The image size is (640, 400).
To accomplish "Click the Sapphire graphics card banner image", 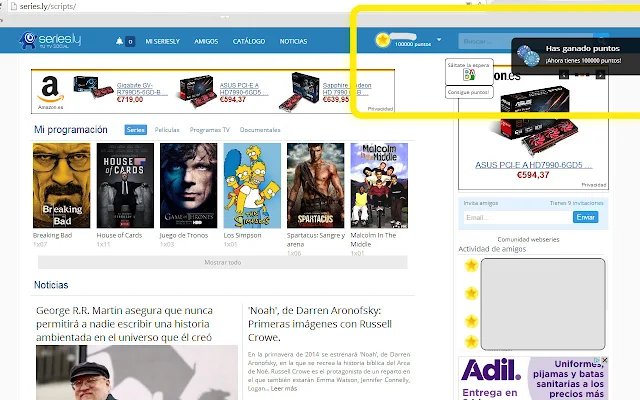I will (x=299, y=91).
